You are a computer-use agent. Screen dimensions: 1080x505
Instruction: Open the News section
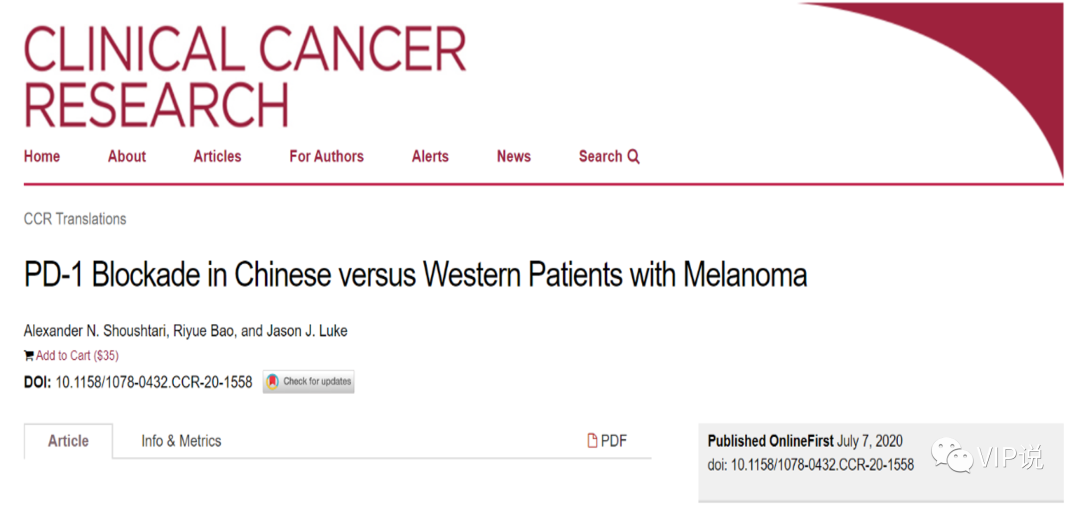click(513, 157)
